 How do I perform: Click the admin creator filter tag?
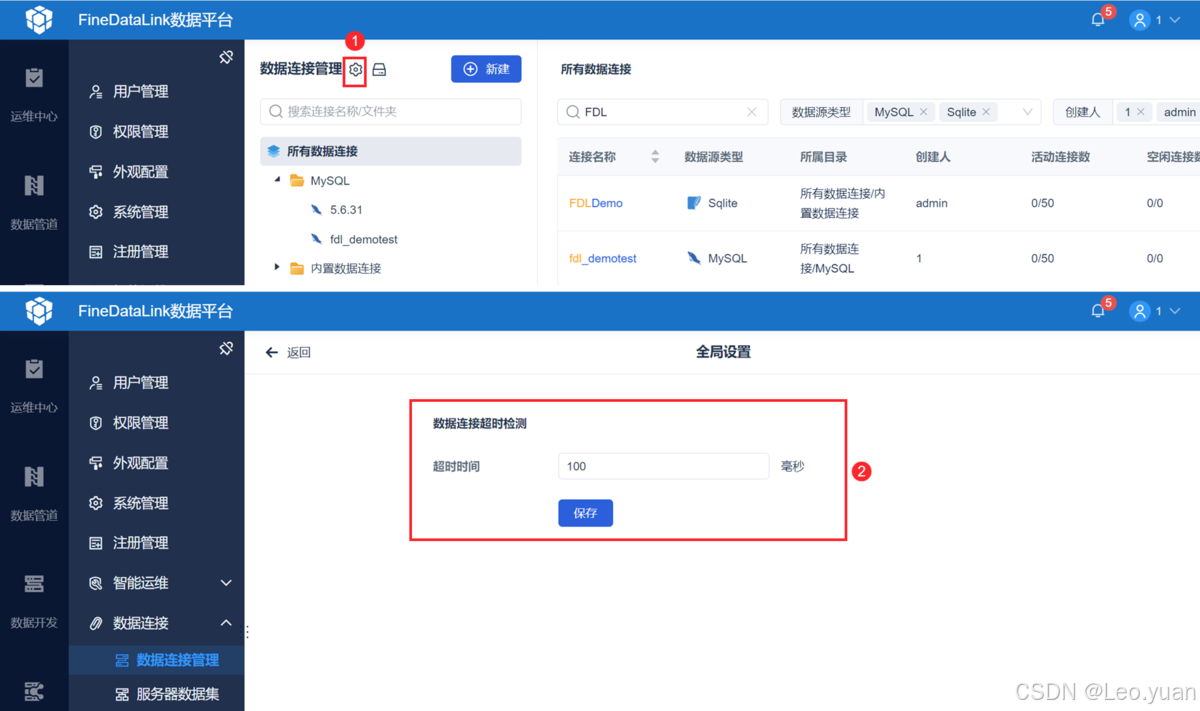1179,112
